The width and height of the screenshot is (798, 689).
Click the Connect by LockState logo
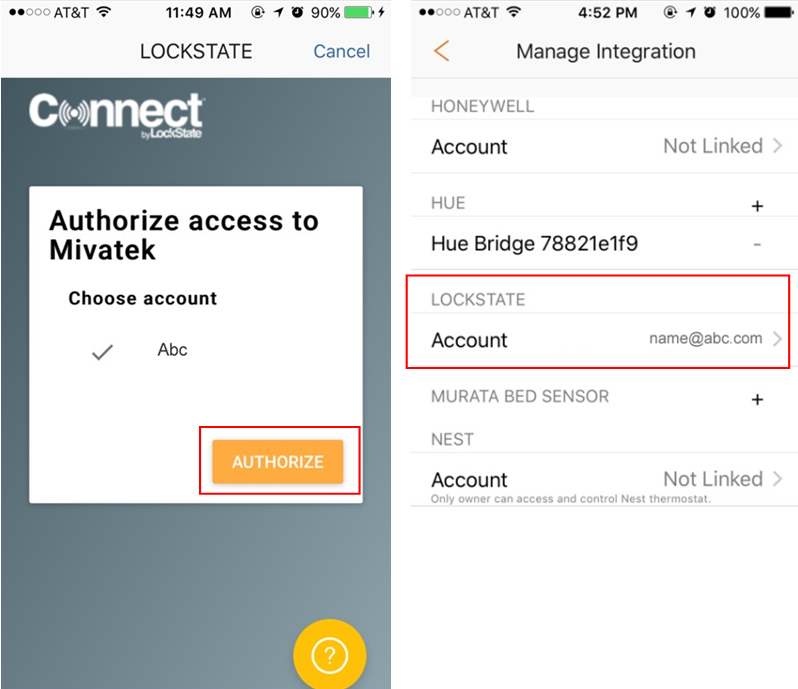[x=117, y=116]
